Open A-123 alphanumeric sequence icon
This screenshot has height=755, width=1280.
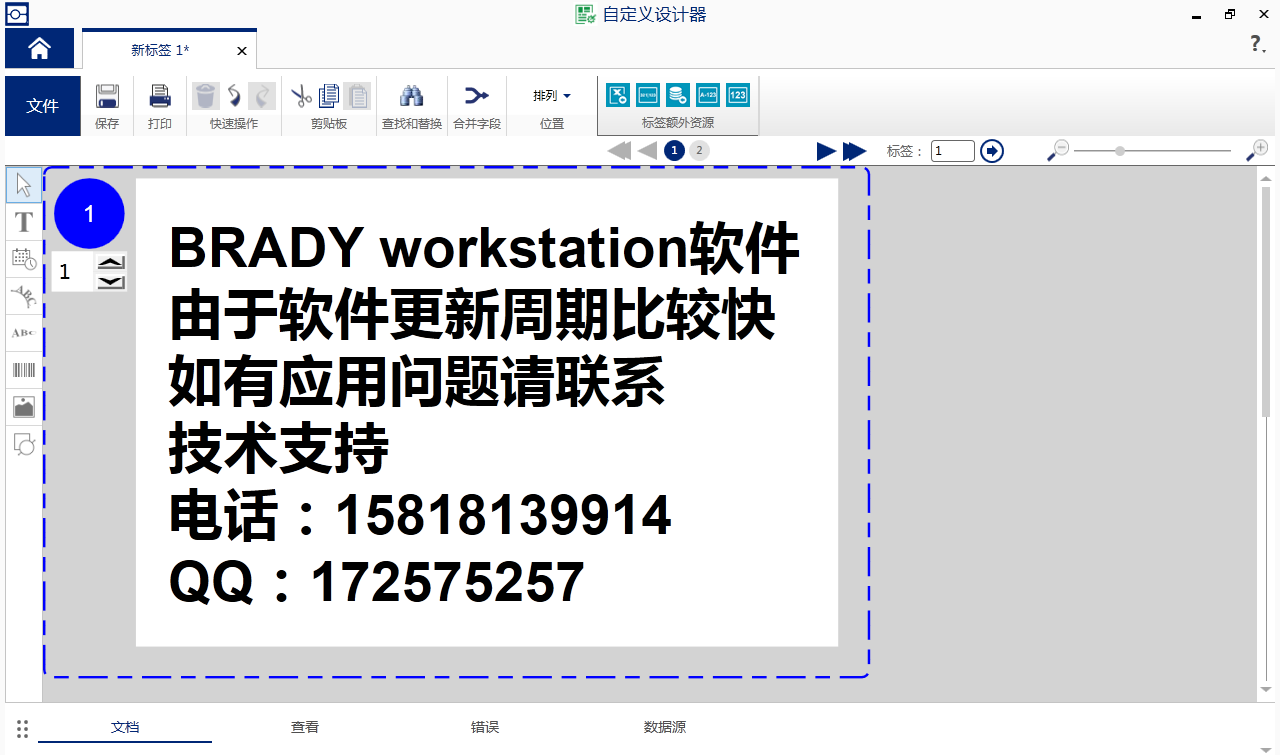click(708, 95)
